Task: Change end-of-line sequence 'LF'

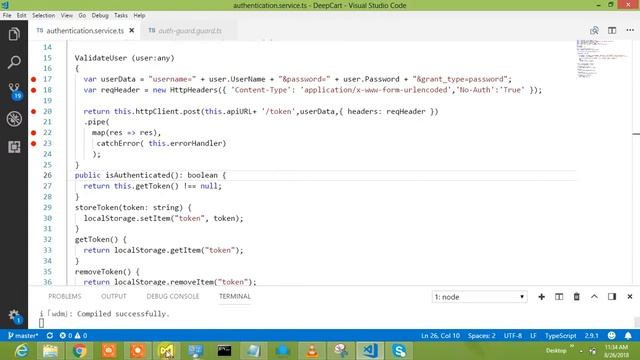Action: [533, 336]
